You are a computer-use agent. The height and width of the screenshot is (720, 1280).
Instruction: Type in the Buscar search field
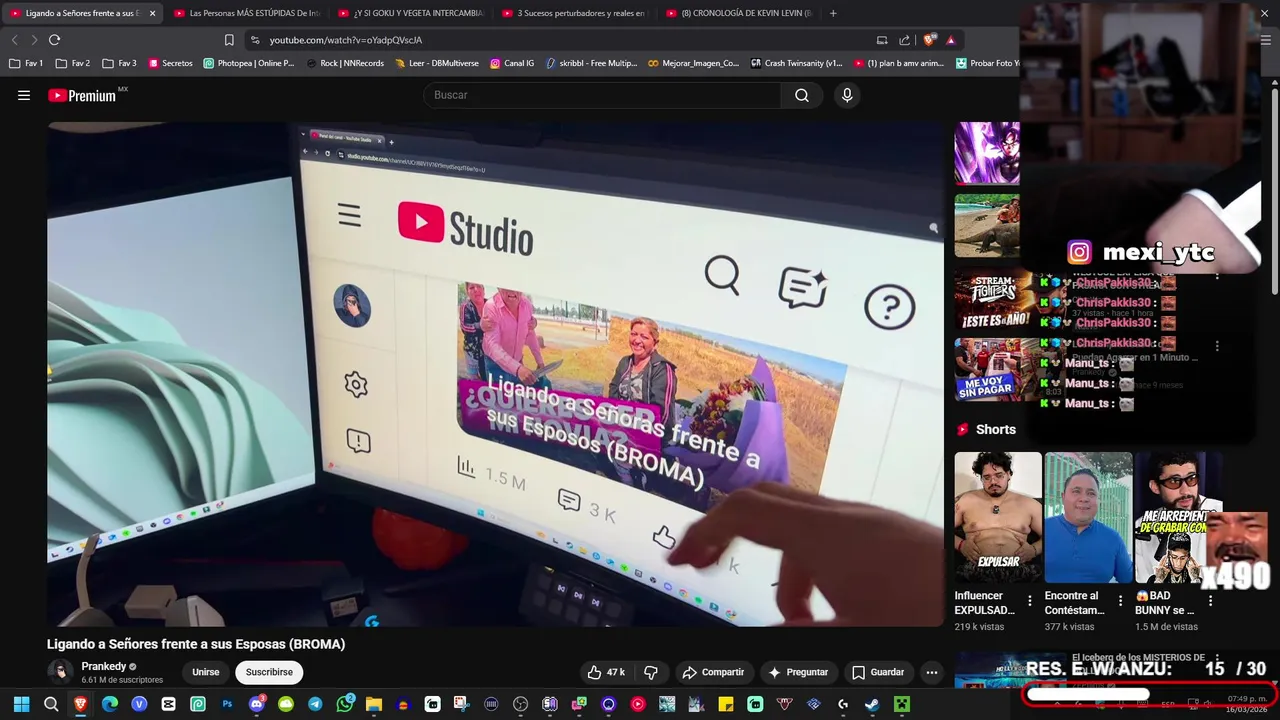coord(602,95)
